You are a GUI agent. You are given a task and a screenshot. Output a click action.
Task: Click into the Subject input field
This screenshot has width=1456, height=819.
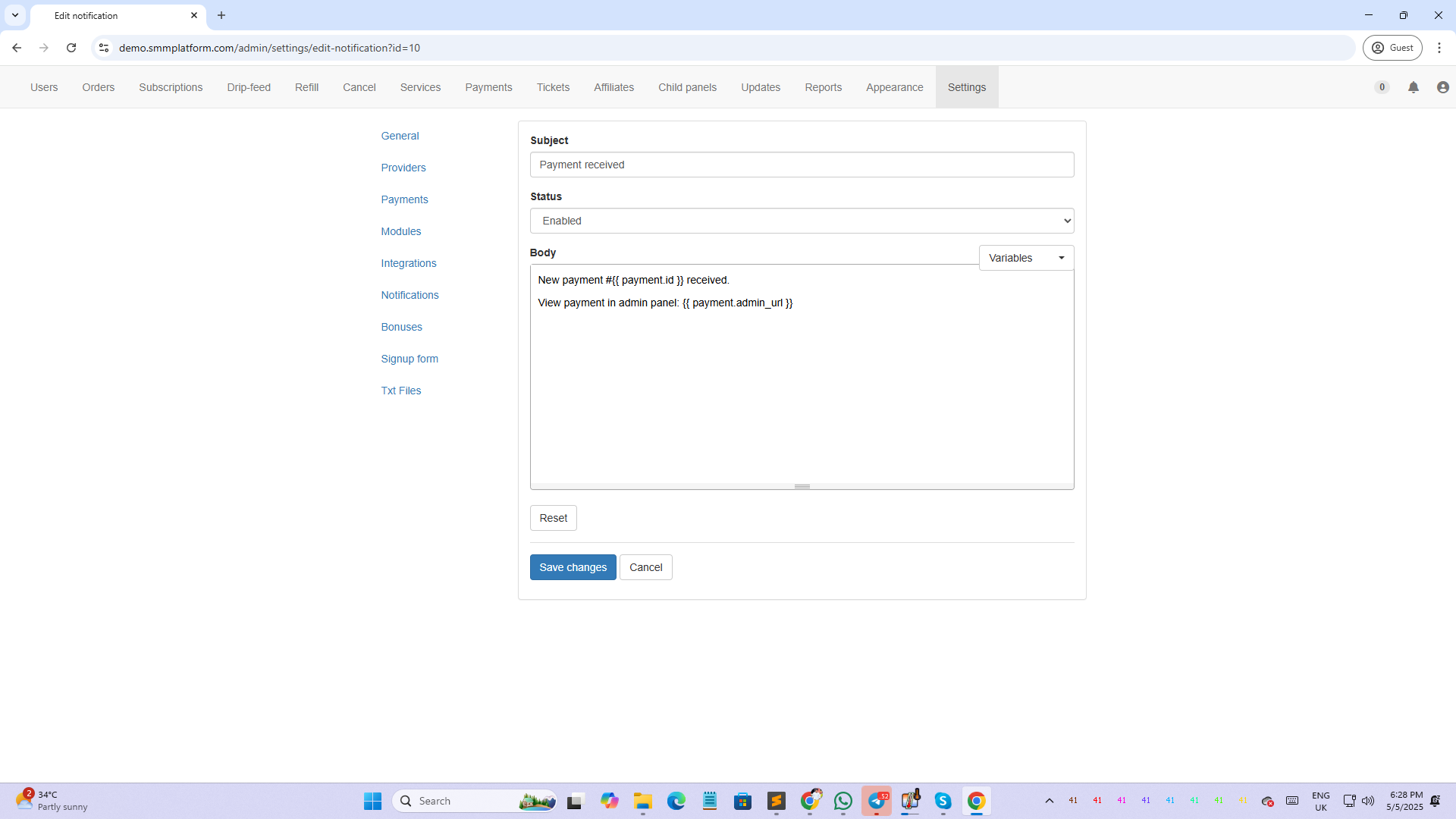(x=802, y=165)
